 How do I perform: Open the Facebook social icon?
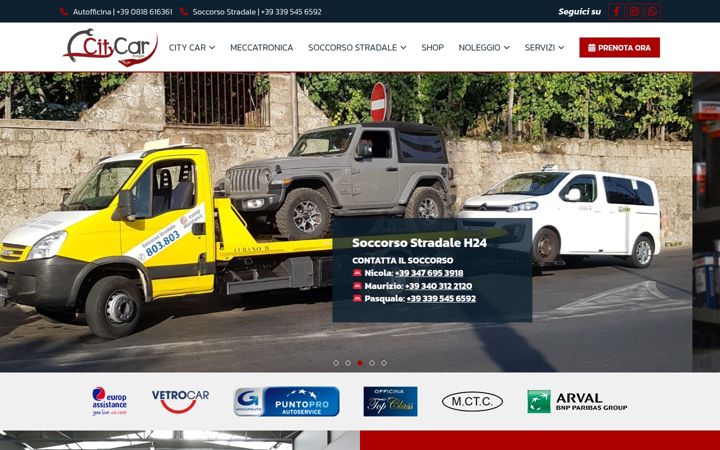coord(616,11)
